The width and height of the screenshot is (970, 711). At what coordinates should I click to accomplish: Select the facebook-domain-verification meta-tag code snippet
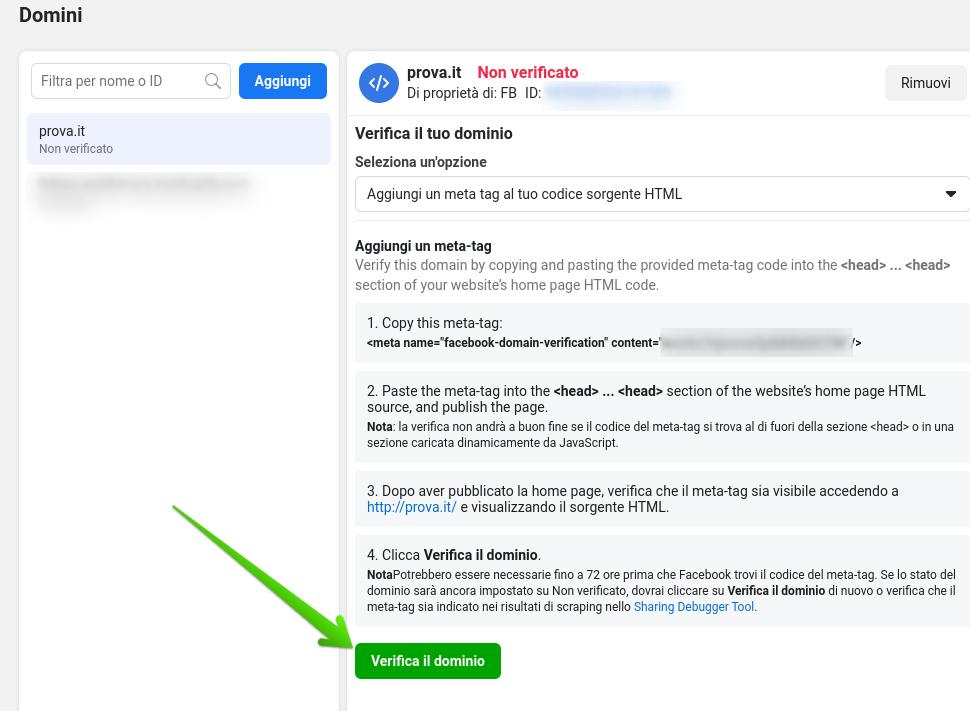pos(611,343)
